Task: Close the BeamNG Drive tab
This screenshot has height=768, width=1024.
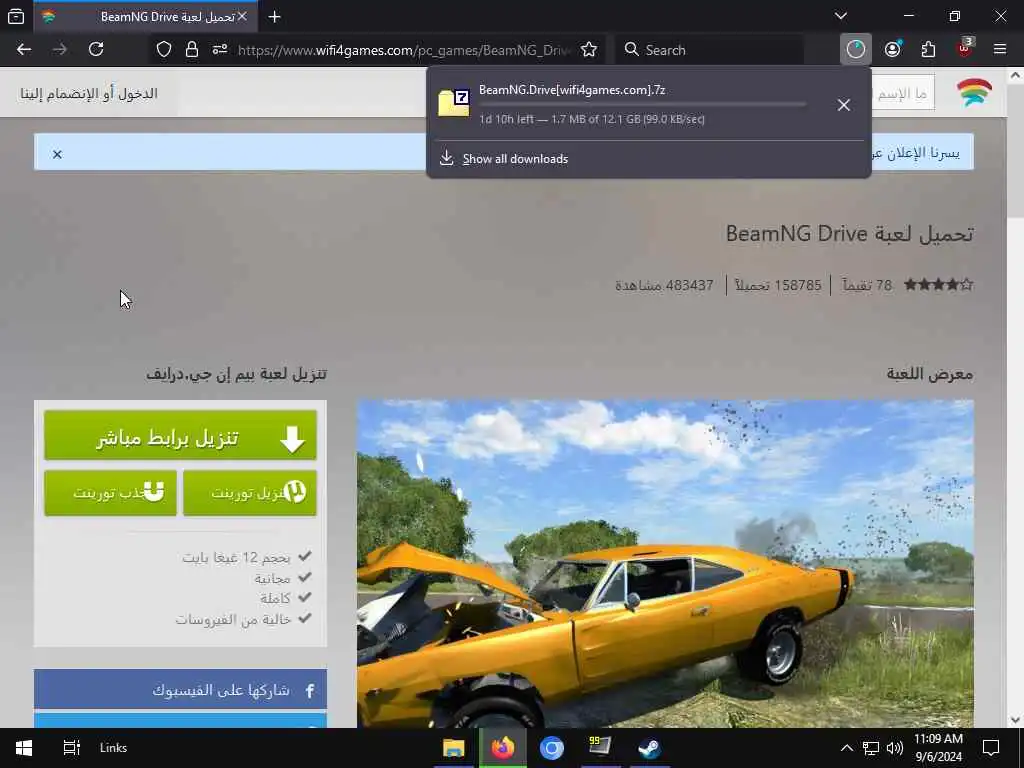Action: pos(242,16)
